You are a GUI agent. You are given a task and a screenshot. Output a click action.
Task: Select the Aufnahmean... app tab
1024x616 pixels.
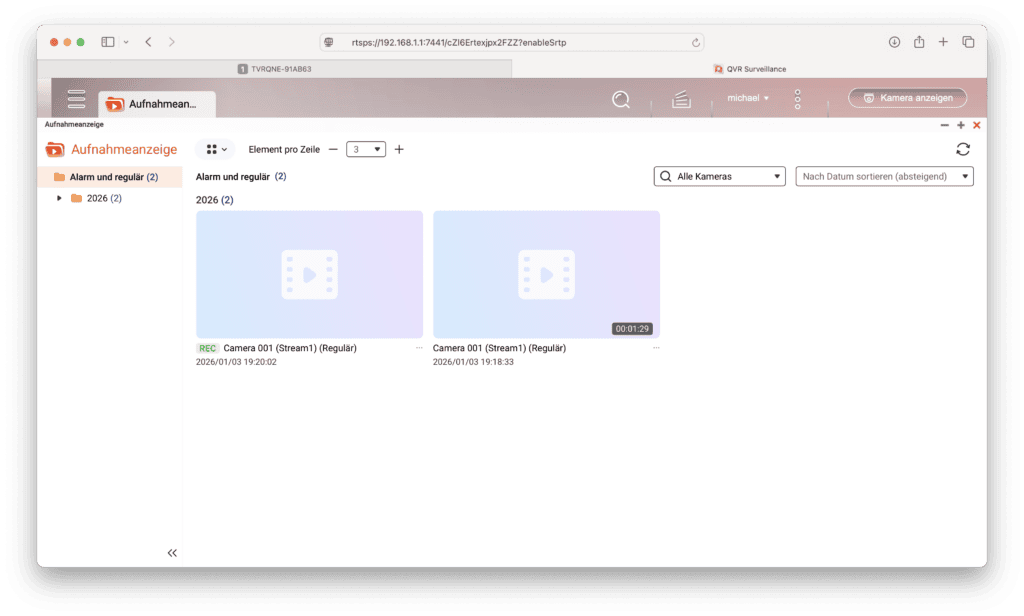(x=156, y=103)
